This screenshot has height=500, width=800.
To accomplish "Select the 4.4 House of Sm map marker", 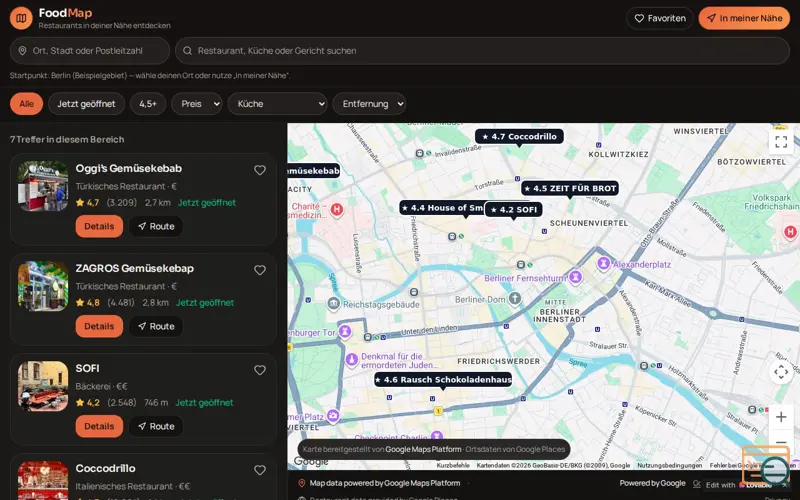I will tap(442, 208).
